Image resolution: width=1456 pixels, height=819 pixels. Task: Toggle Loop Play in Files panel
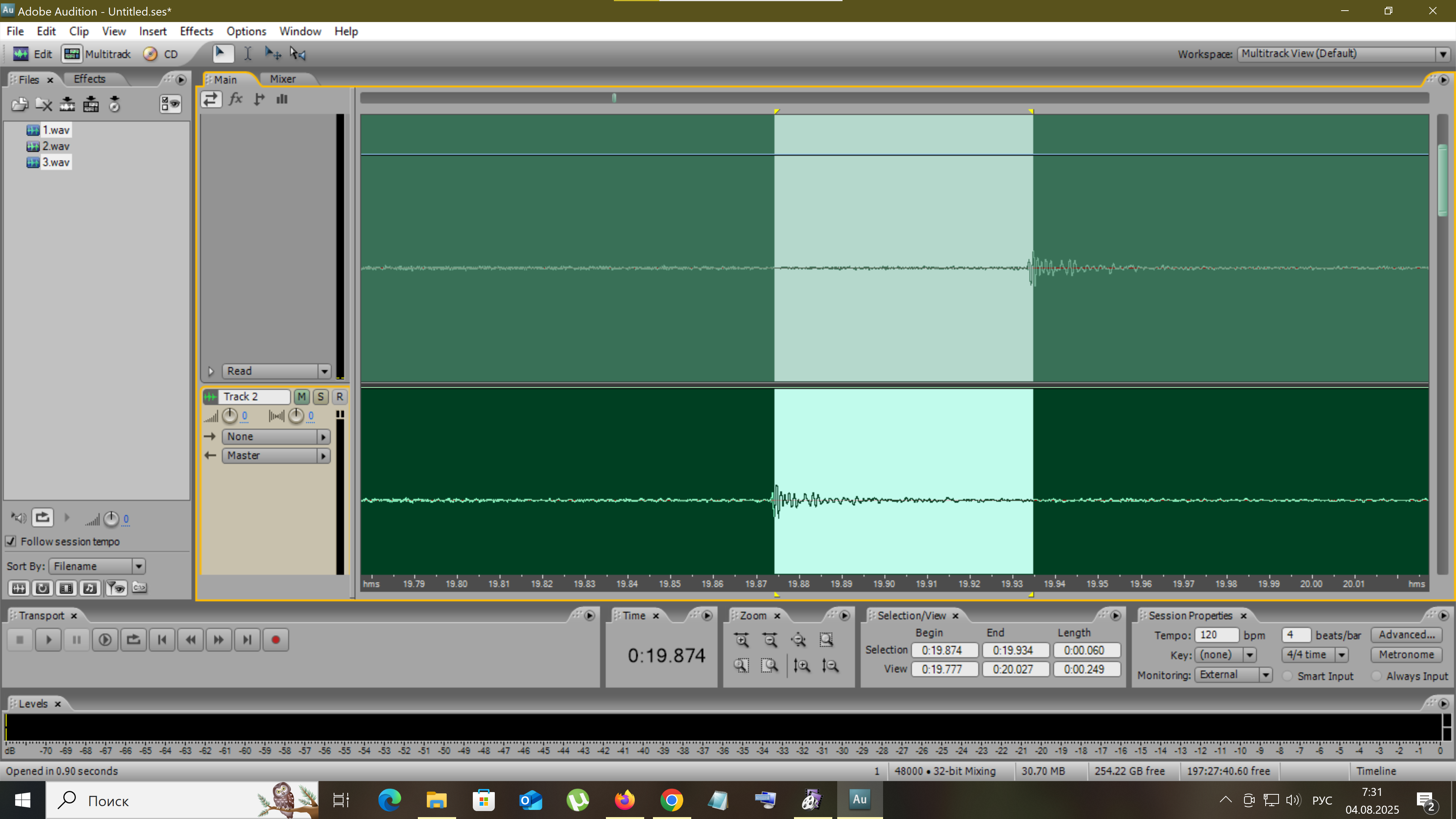(42, 518)
